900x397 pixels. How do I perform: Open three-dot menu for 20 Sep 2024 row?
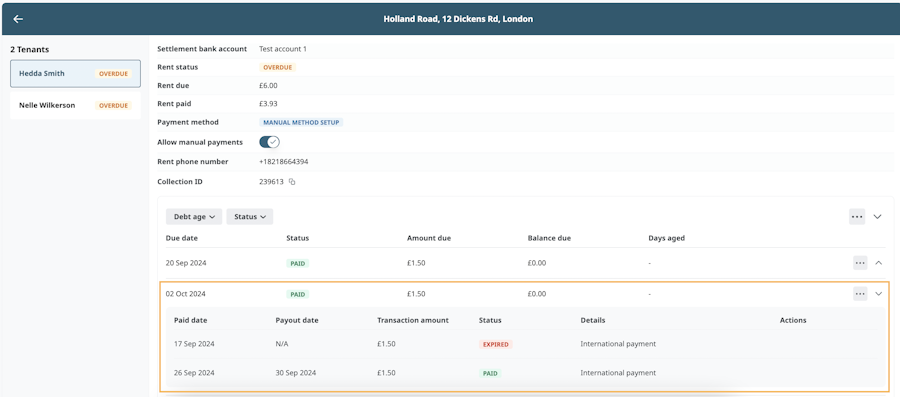coord(860,263)
